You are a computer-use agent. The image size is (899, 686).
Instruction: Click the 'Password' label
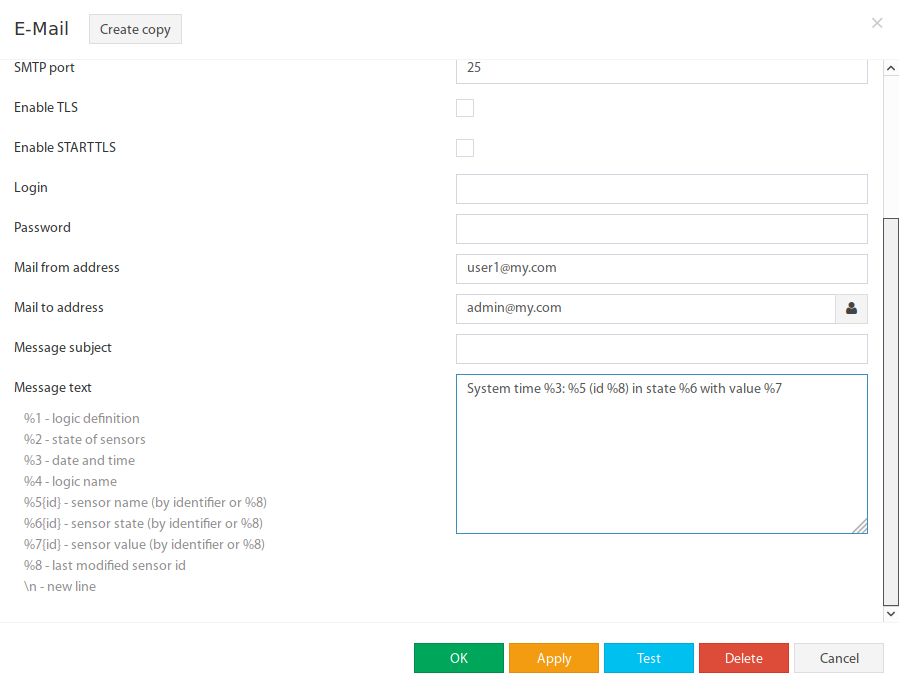click(42, 227)
